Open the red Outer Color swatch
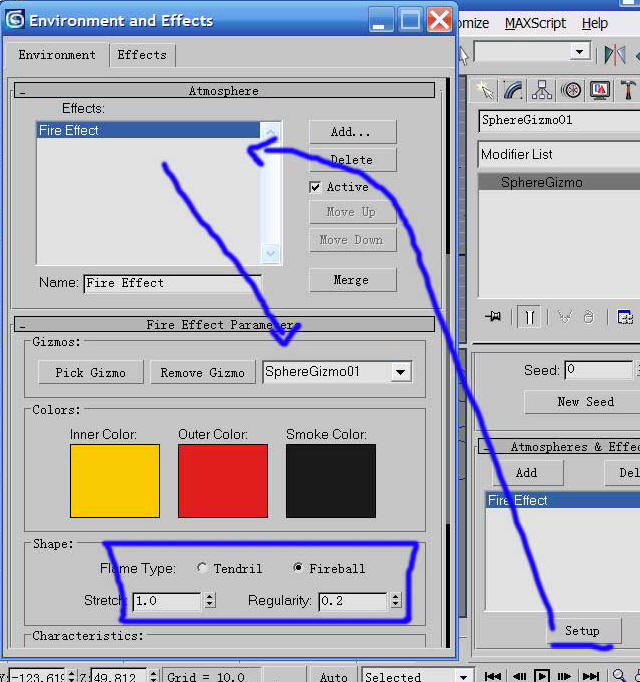The height and width of the screenshot is (682, 640). (x=223, y=481)
